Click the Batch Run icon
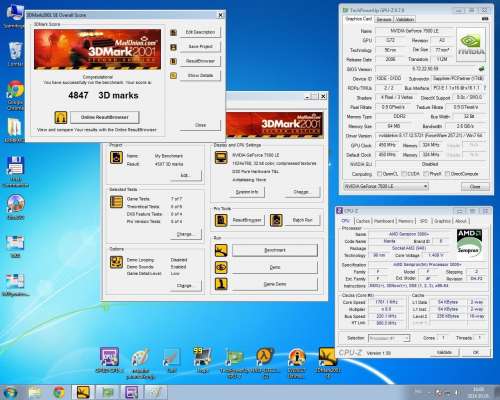Image resolution: width=500 pixels, height=400 pixels. [276, 220]
